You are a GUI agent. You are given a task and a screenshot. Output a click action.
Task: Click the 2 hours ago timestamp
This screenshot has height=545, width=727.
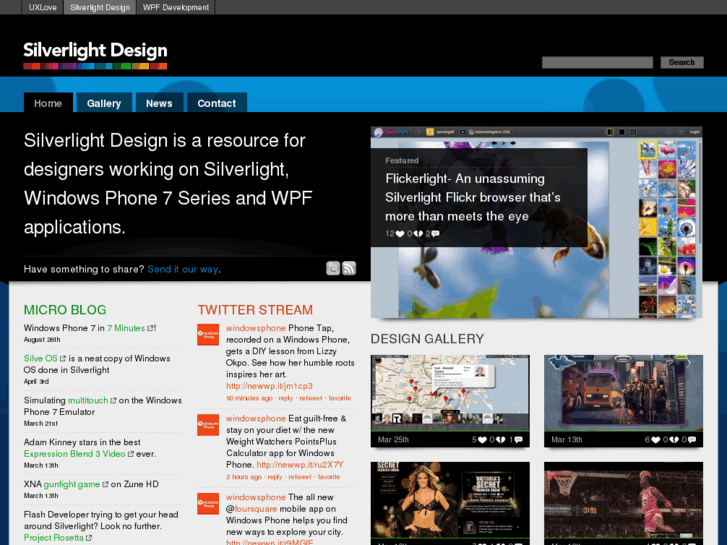[244, 477]
